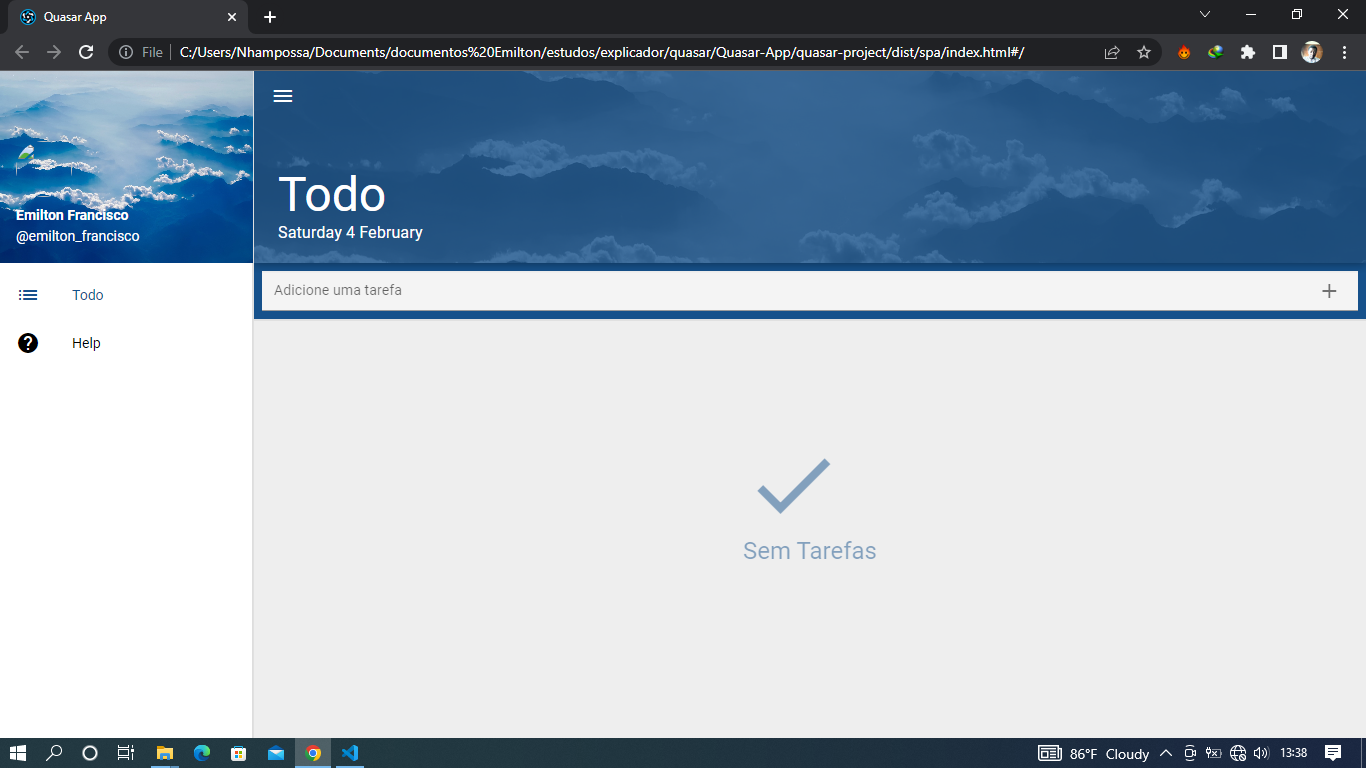Click the plus icon to add task
Viewport: 1366px width, 768px height.
[x=1329, y=291]
